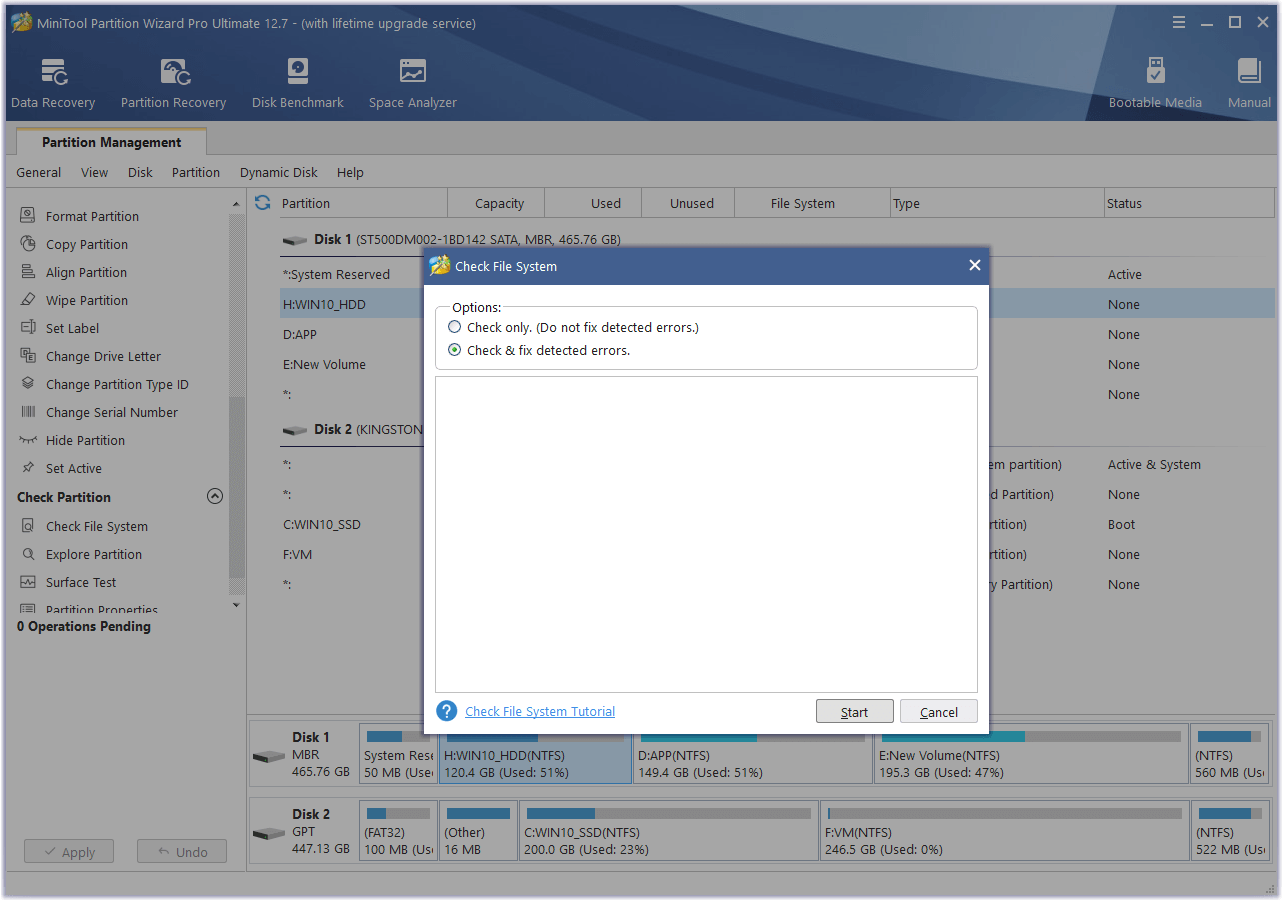Click (Other) 16 MB block on Disk 2
This screenshot has width=1283, height=902.
(x=478, y=830)
